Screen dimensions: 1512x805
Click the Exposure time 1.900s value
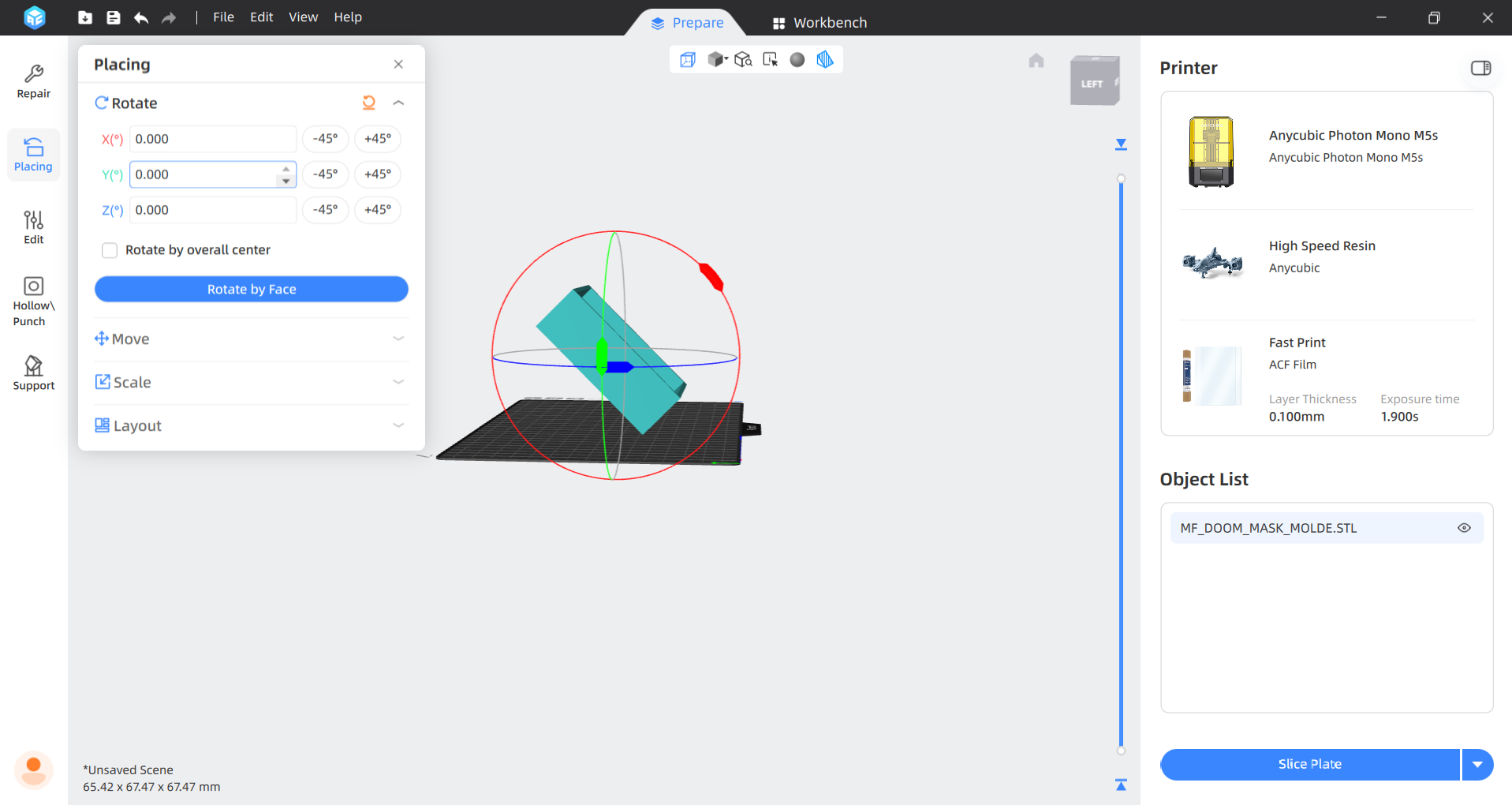pyautogui.click(x=1399, y=417)
